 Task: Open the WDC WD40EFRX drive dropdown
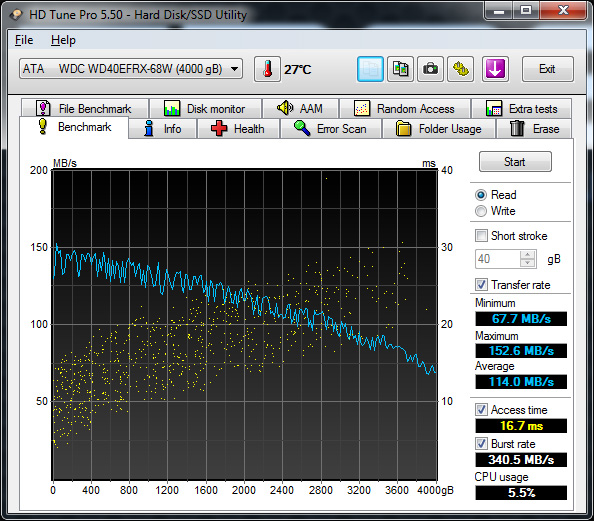pyautogui.click(x=131, y=69)
